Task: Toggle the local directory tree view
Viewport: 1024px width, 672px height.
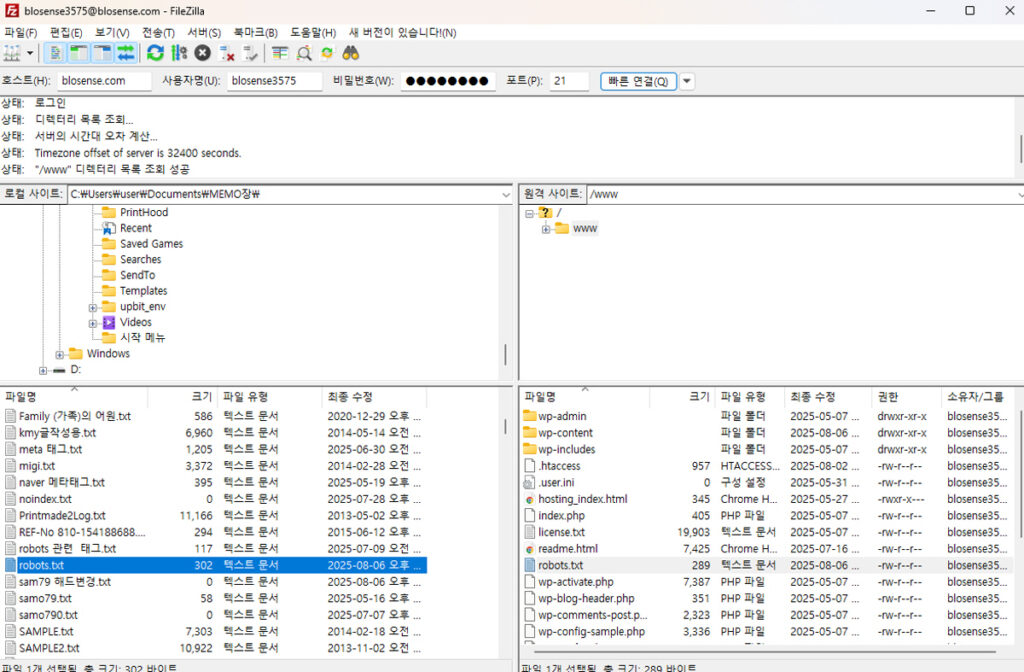Action: (x=79, y=54)
